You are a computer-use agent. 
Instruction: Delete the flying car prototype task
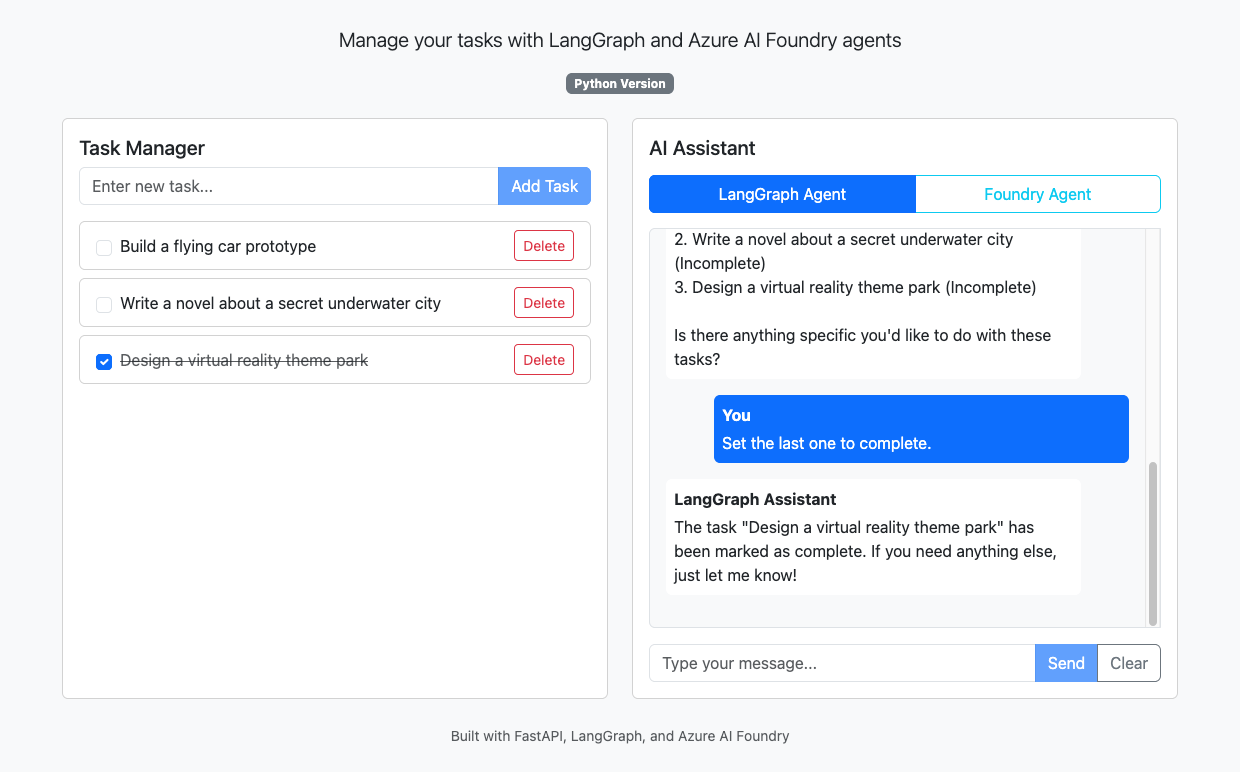click(x=544, y=246)
